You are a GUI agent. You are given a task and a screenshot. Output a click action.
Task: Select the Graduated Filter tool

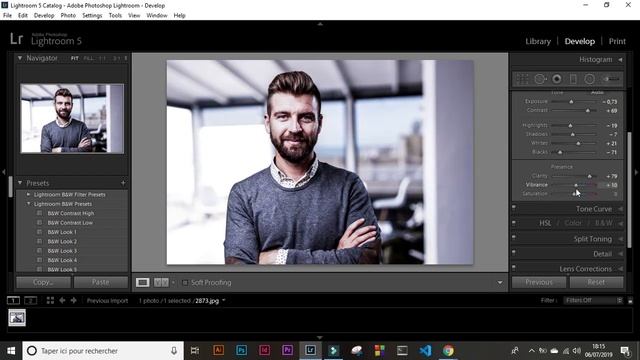pyautogui.click(x=573, y=79)
